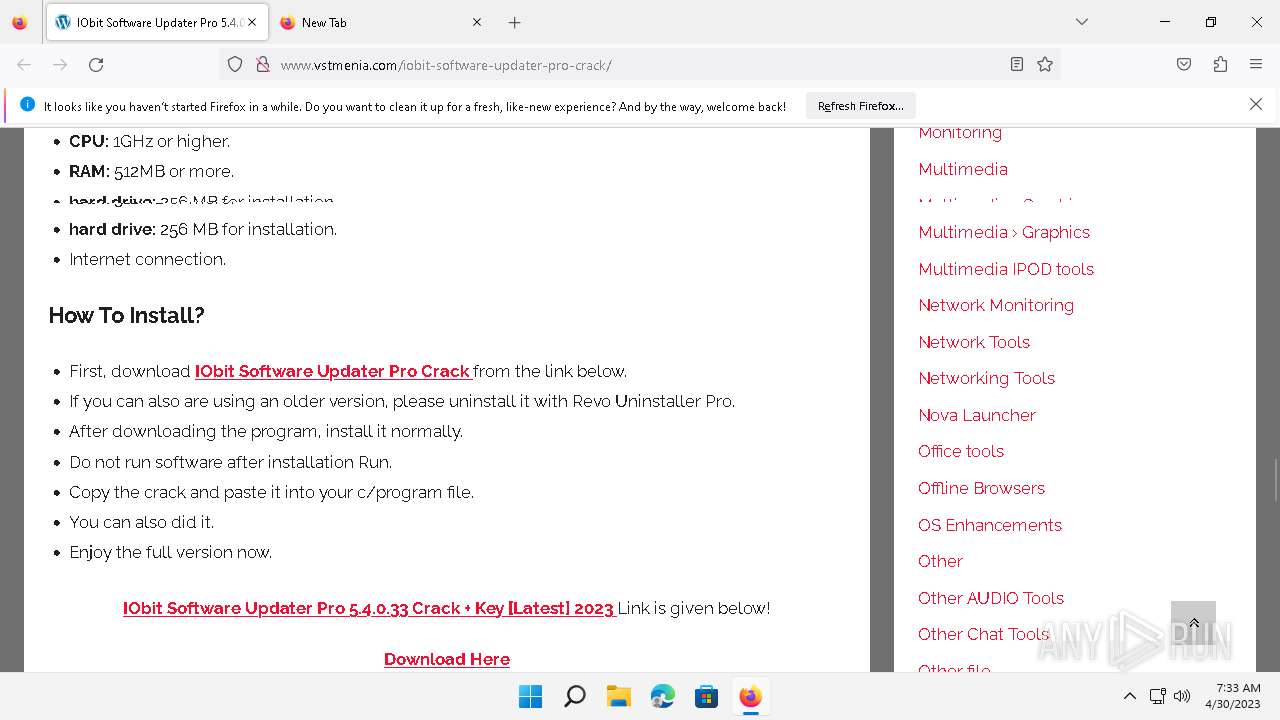Close the IObit Software Updater tab

[252, 22]
